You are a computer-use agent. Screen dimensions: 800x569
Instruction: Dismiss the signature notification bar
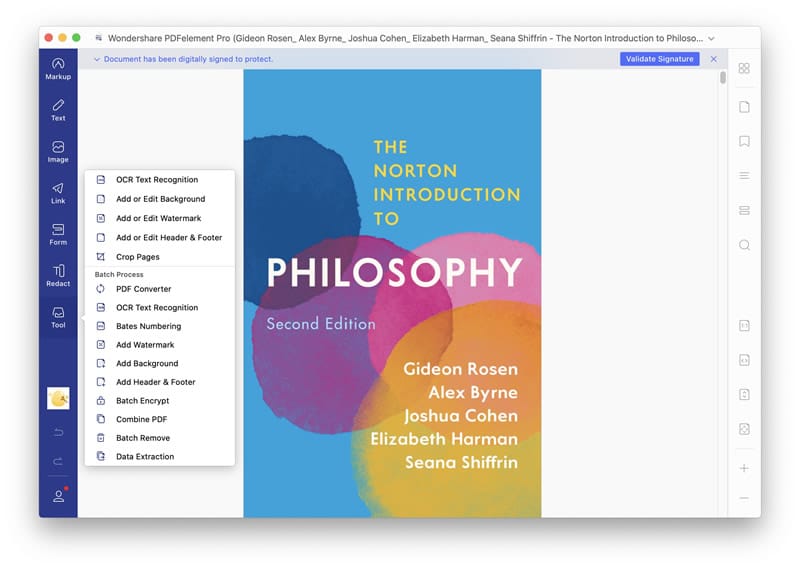(713, 59)
